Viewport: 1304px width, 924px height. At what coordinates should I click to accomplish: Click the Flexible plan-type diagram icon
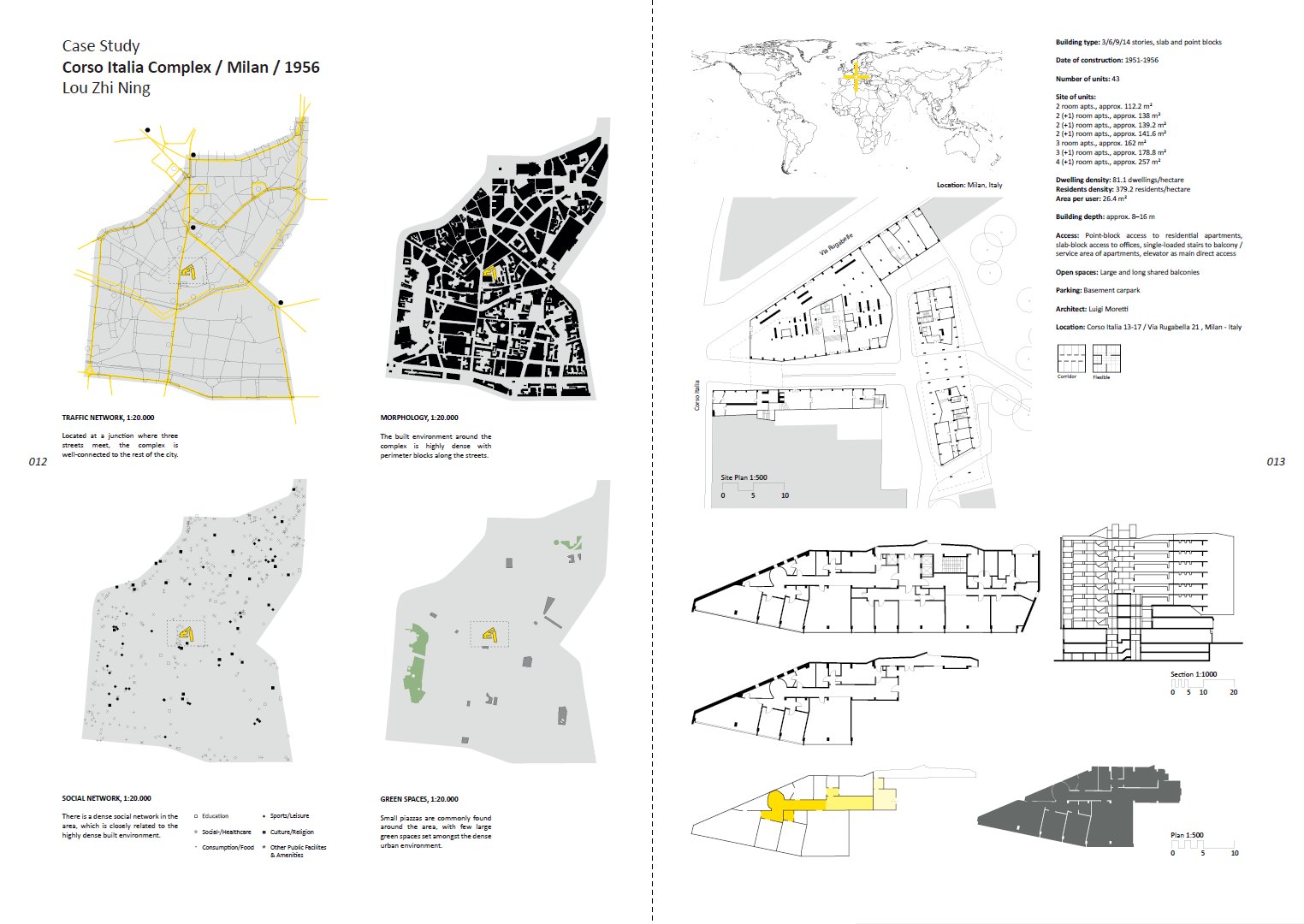tap(1106, 358)
